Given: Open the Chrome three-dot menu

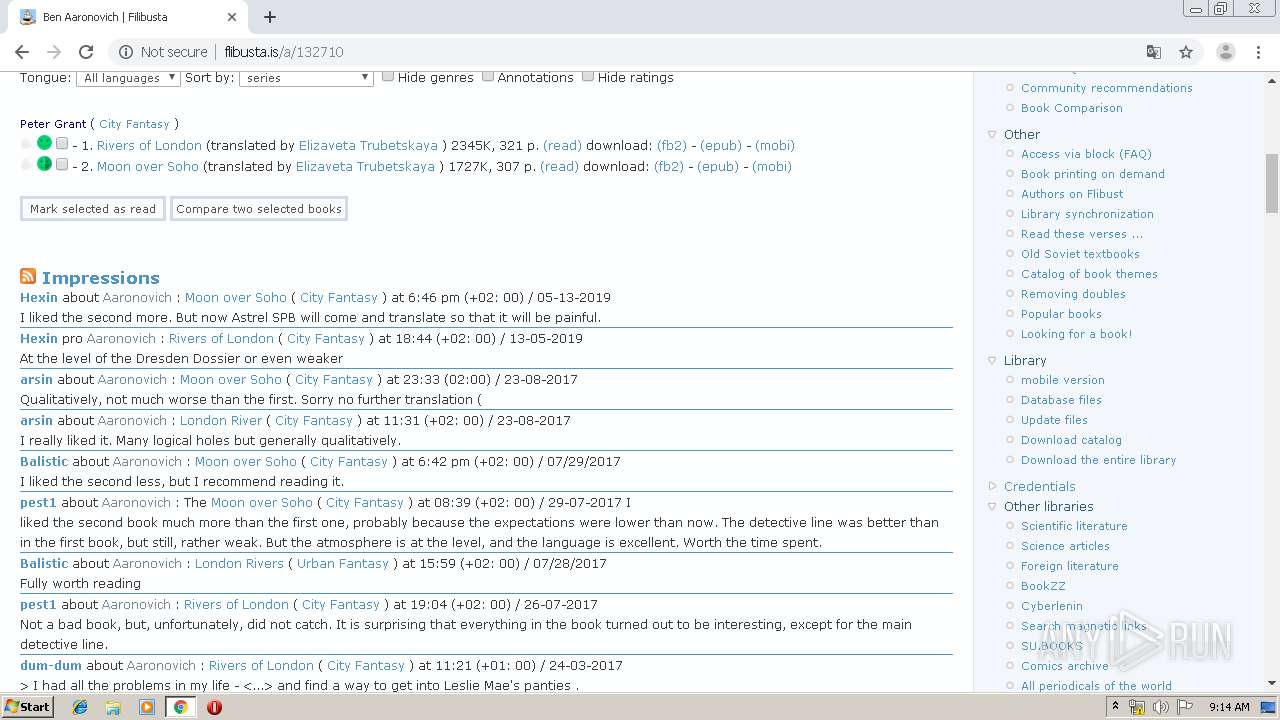Looking at the screenshot, I should pos(1259,52).
